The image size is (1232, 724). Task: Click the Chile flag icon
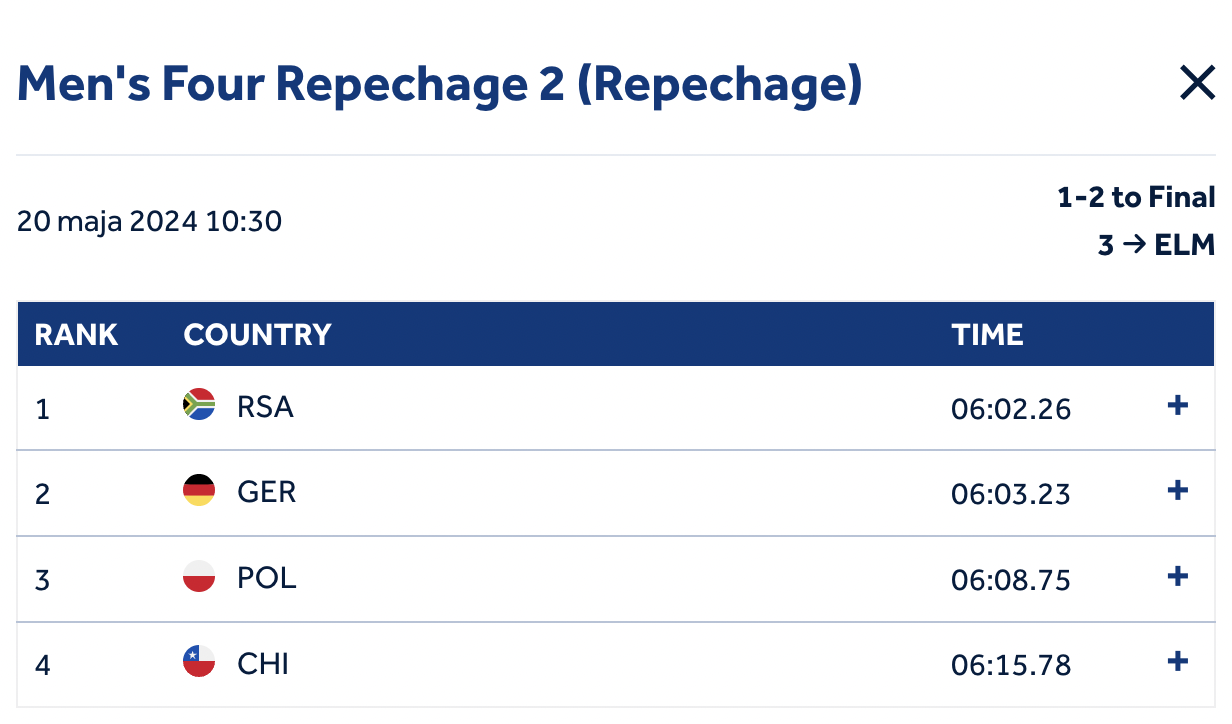point(199,662)
